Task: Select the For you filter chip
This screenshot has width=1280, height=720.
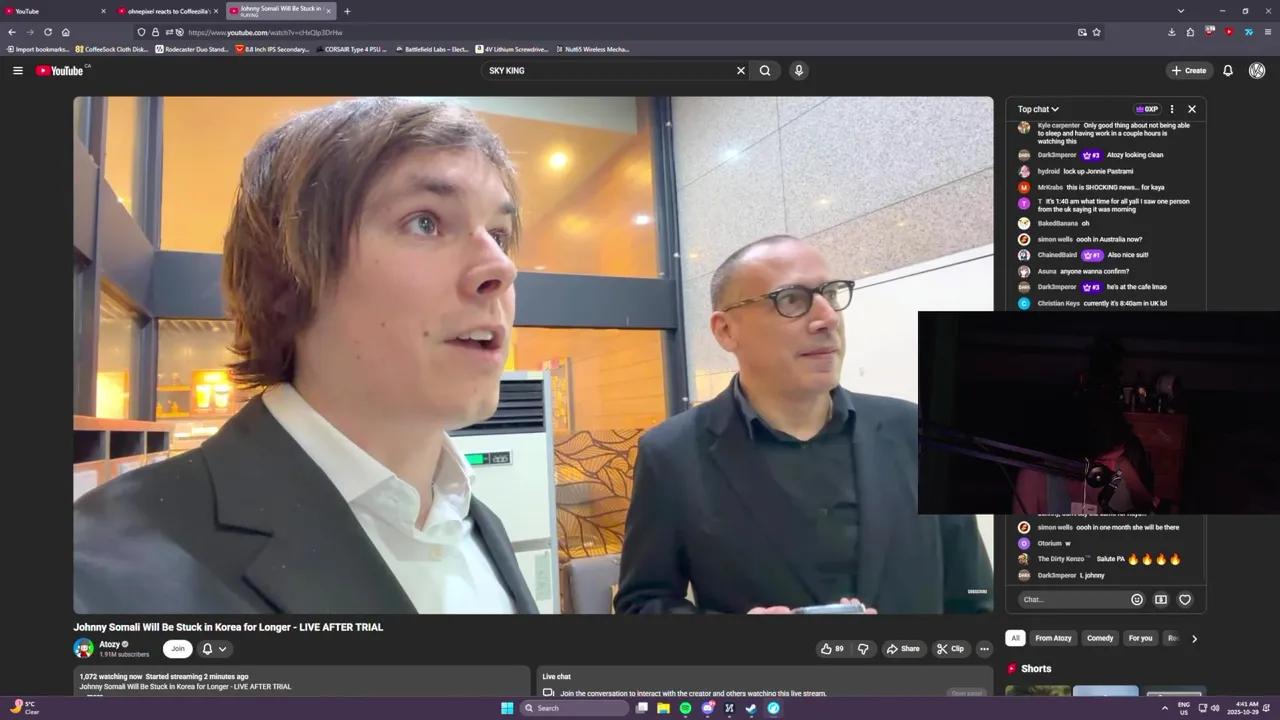Action: [1140, 638]
